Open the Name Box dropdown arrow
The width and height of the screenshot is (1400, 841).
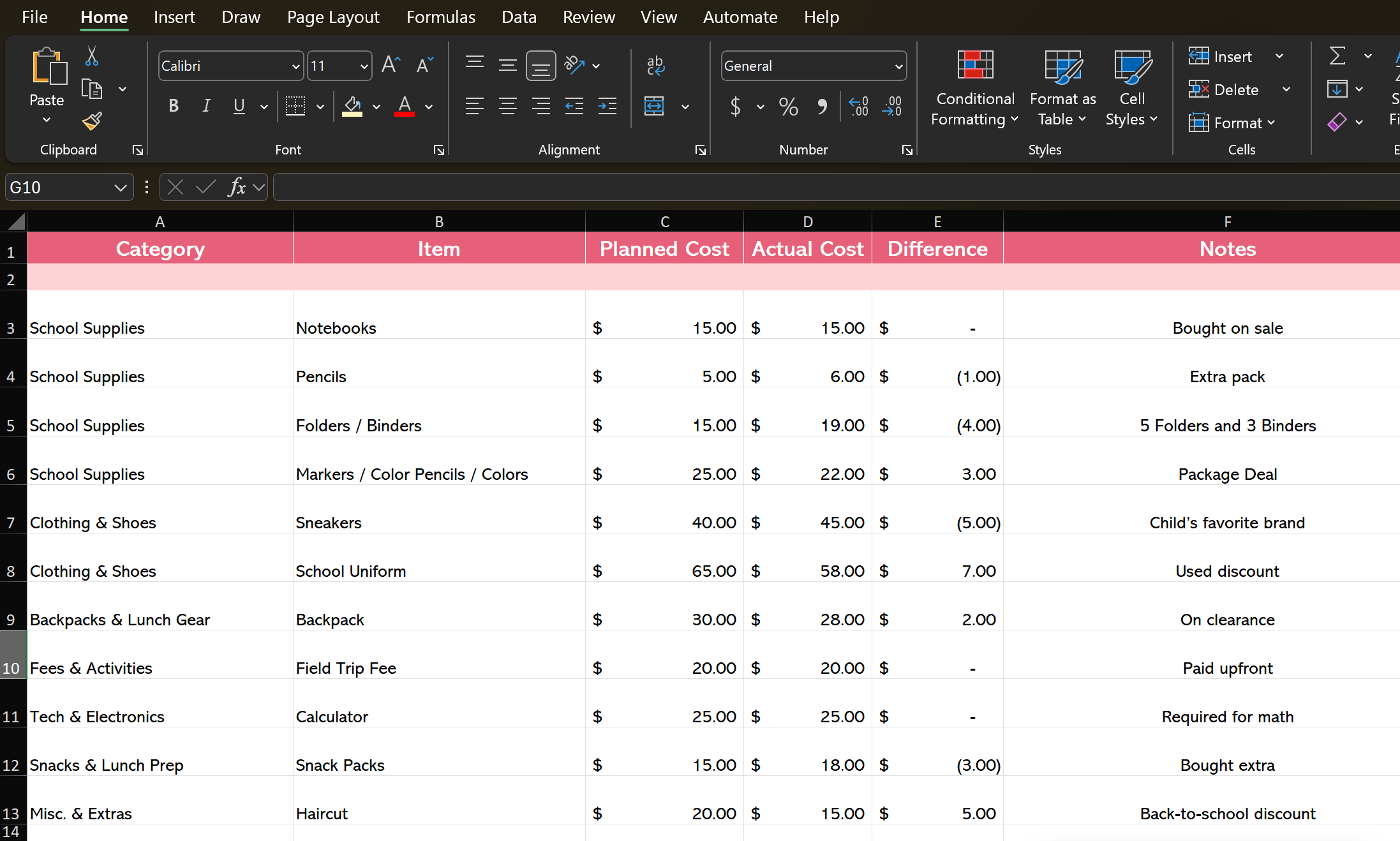120,188
